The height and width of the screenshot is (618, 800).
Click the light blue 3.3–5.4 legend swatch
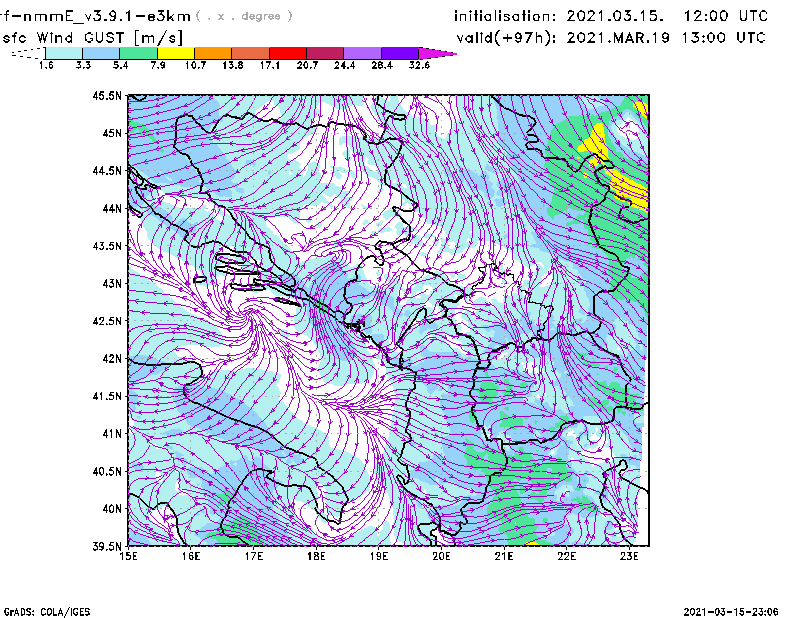click(101, 53)
